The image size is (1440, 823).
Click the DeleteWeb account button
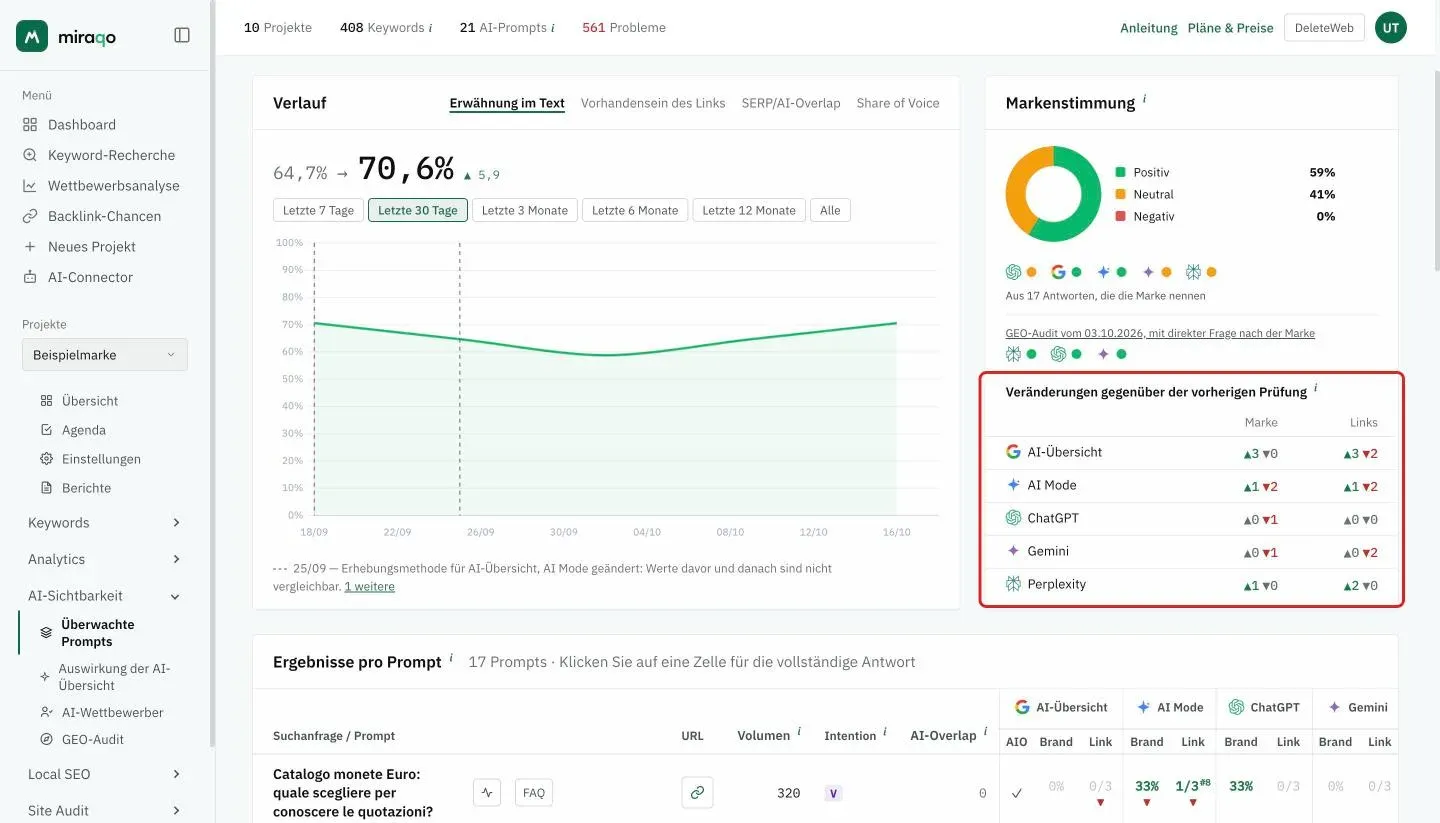click(1324, 28)
